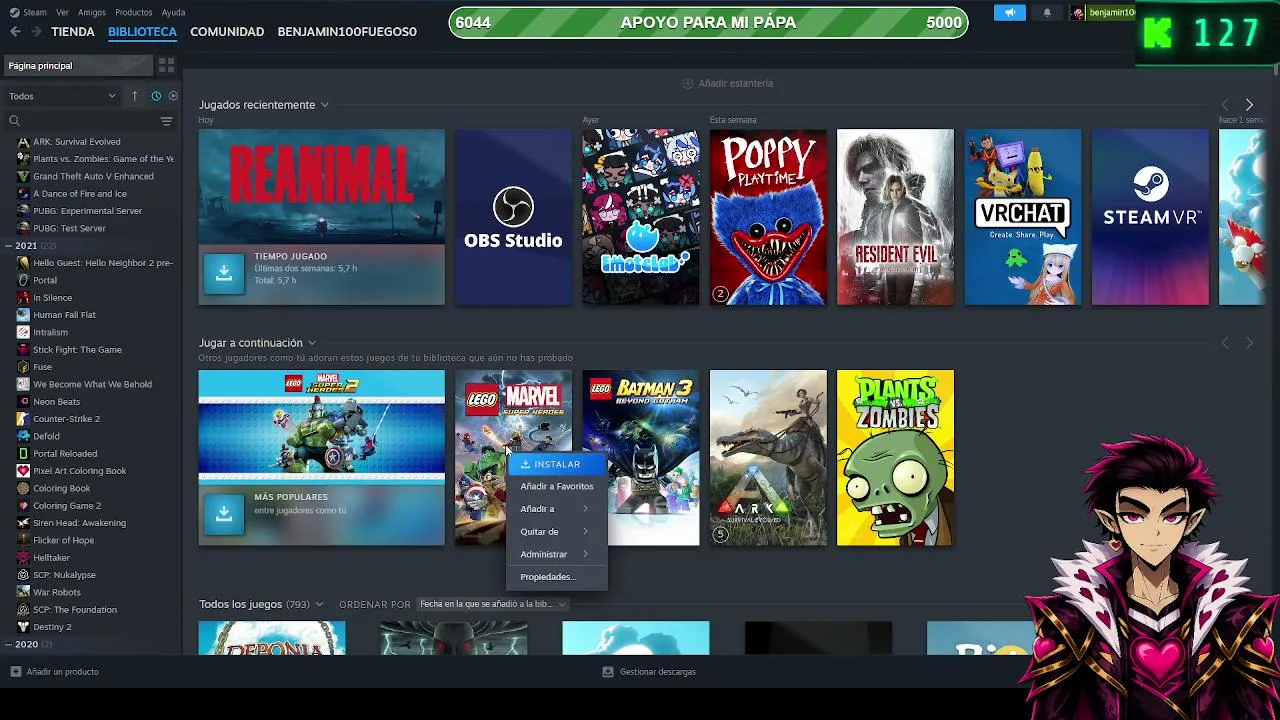Go back with the left navigation arrow

coord(15,32)
